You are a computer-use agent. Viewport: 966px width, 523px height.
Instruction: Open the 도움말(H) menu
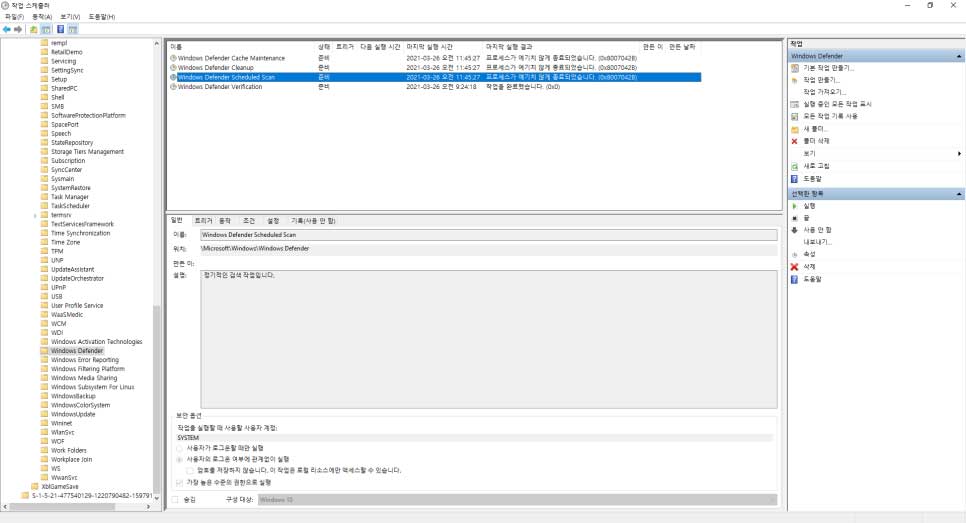(x=102, y=17)
